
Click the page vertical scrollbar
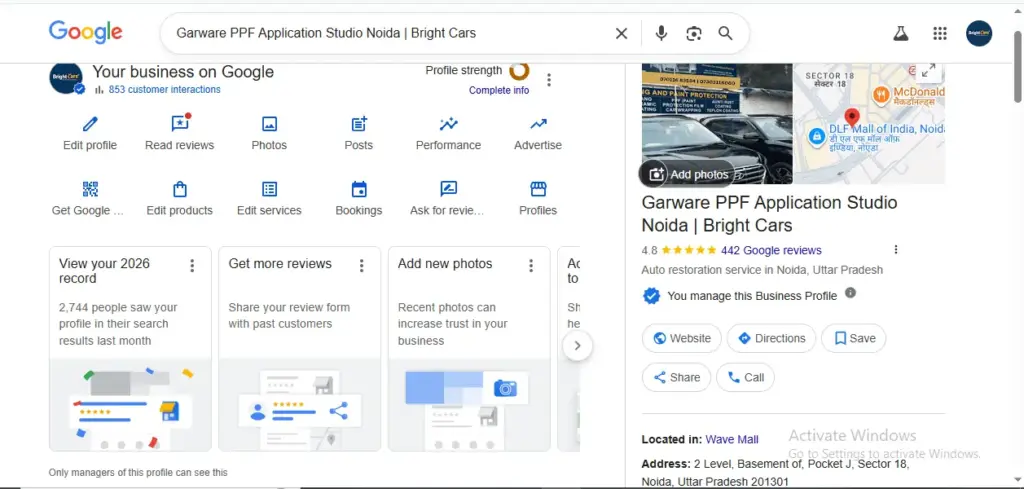[x=1018, y=67]
